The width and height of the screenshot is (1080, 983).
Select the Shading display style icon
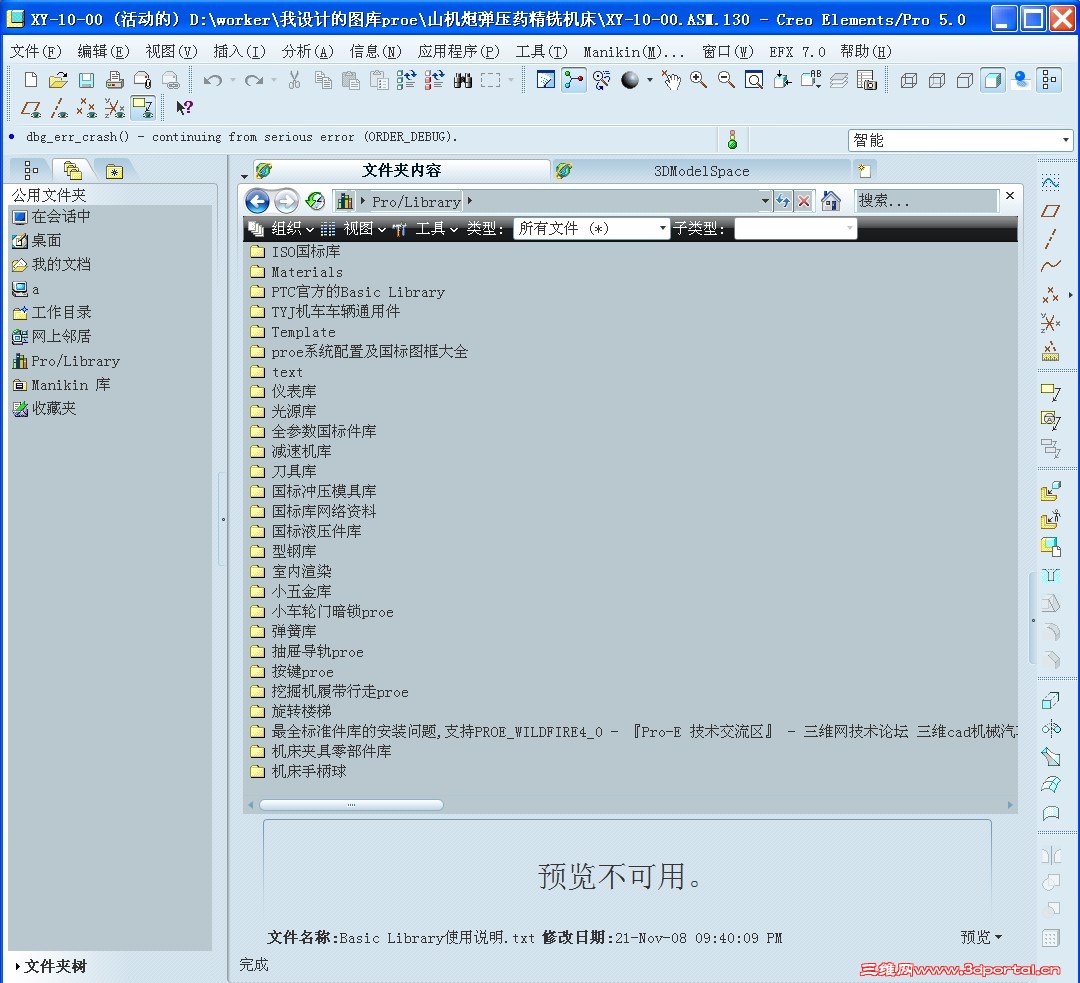[x=993, y=80]
